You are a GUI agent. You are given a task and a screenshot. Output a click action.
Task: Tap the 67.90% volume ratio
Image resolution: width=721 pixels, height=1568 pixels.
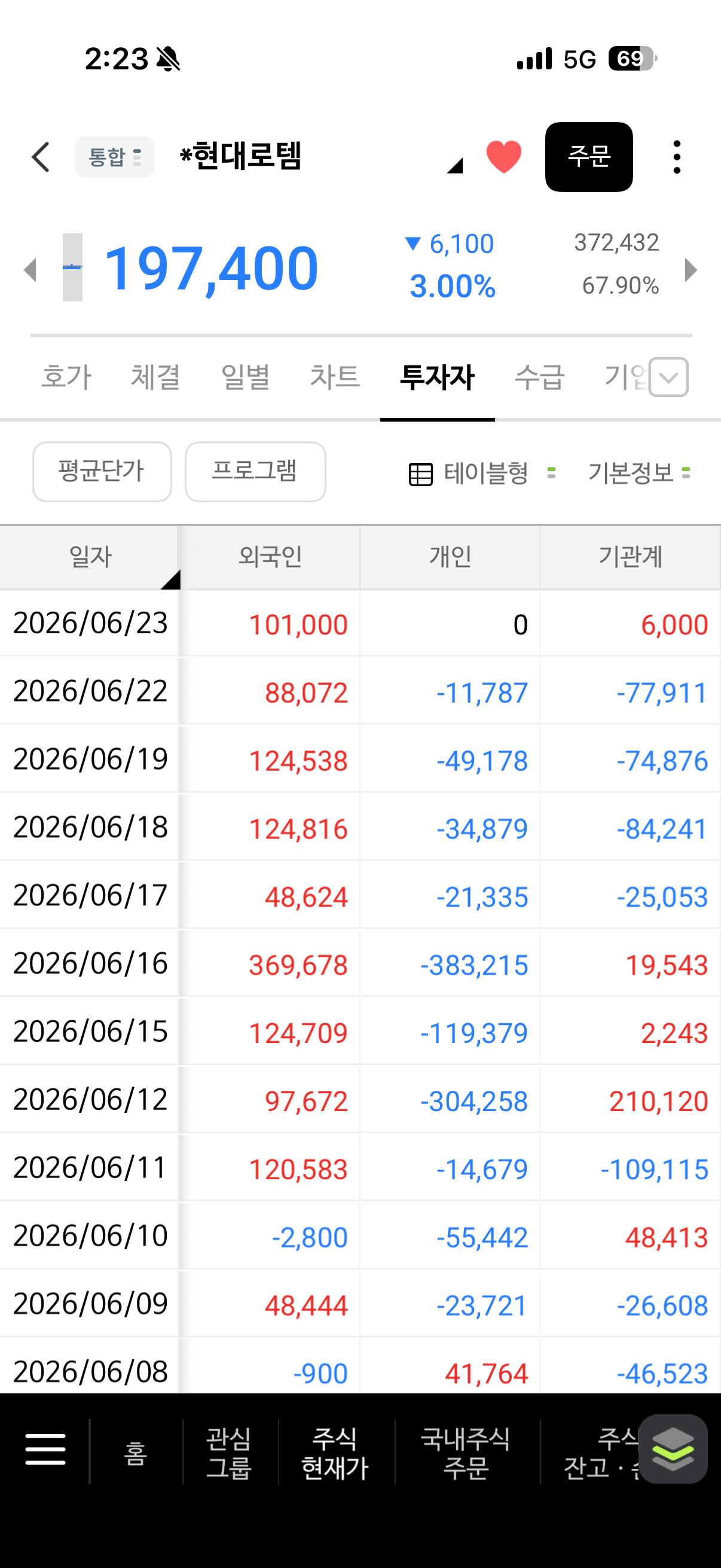(620, 285)
